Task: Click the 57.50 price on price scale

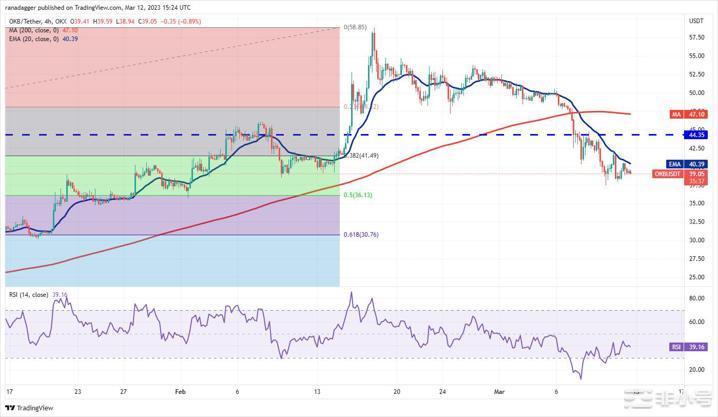Action: point(696,38)
